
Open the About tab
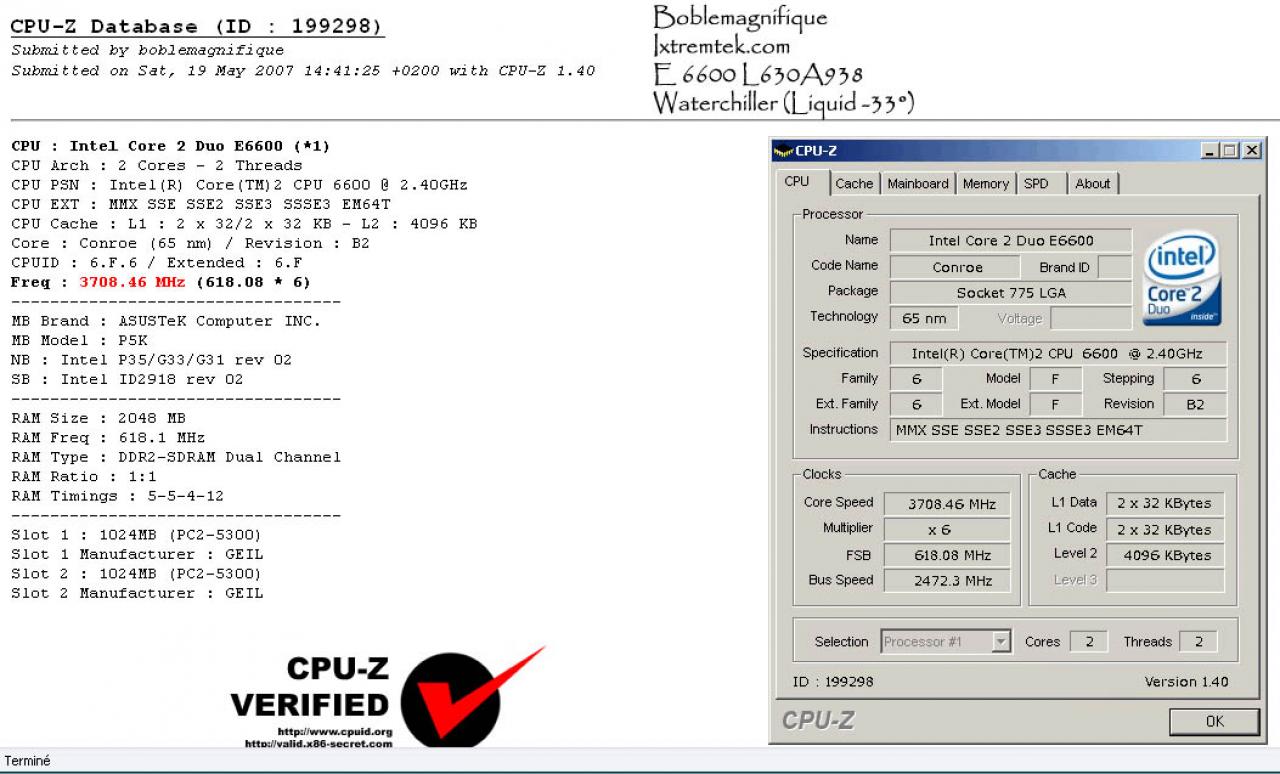(x=1092, y=184)
